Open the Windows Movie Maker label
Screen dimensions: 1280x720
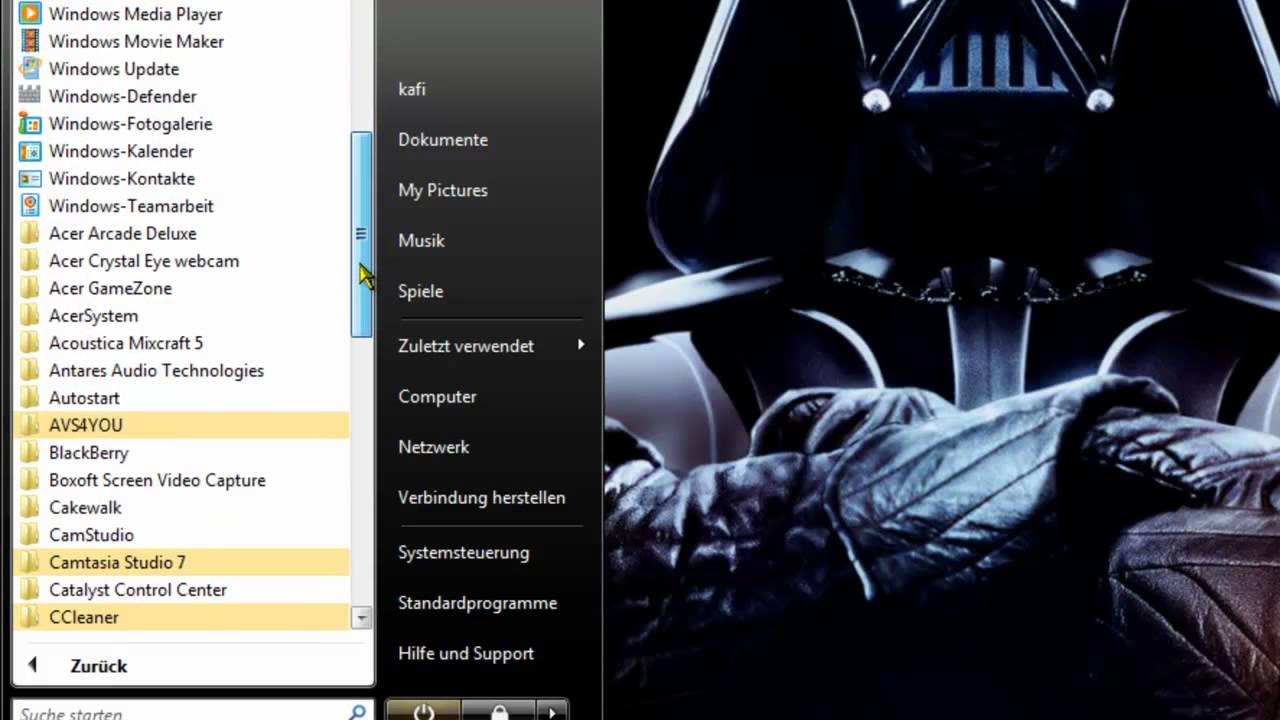[x=136, y=42]
